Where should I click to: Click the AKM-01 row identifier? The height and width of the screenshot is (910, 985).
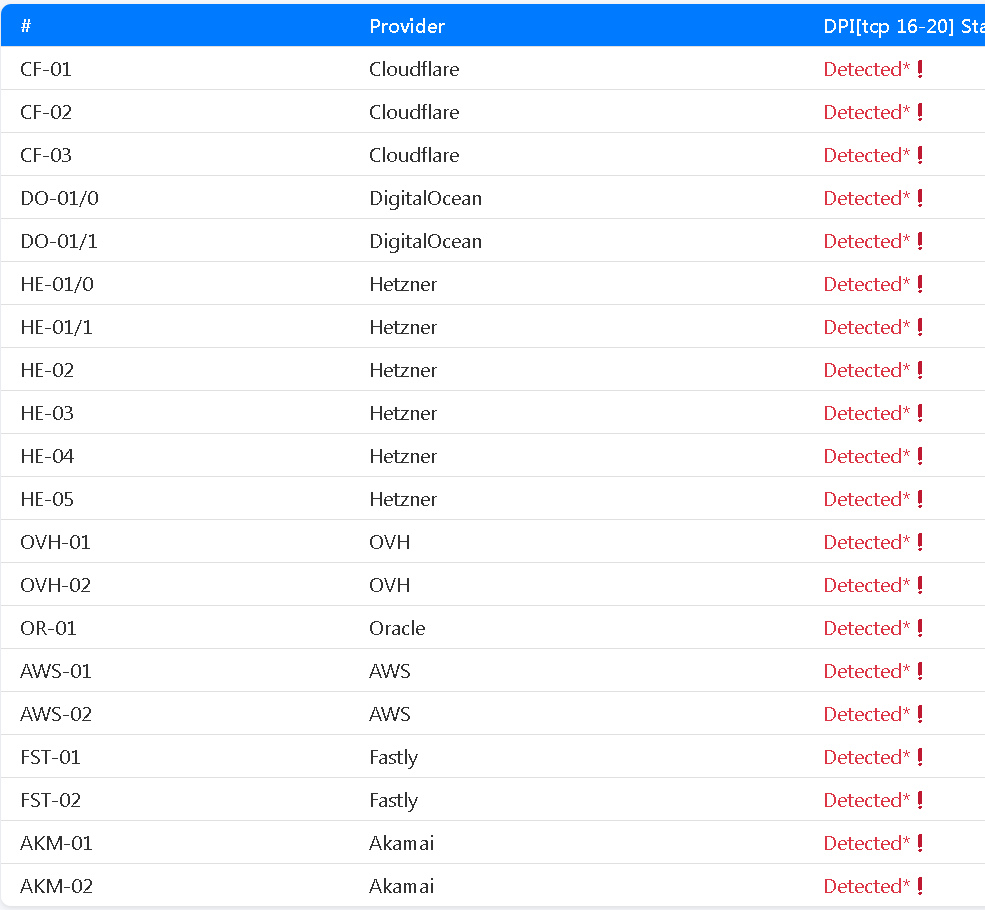tap(56, 843)
